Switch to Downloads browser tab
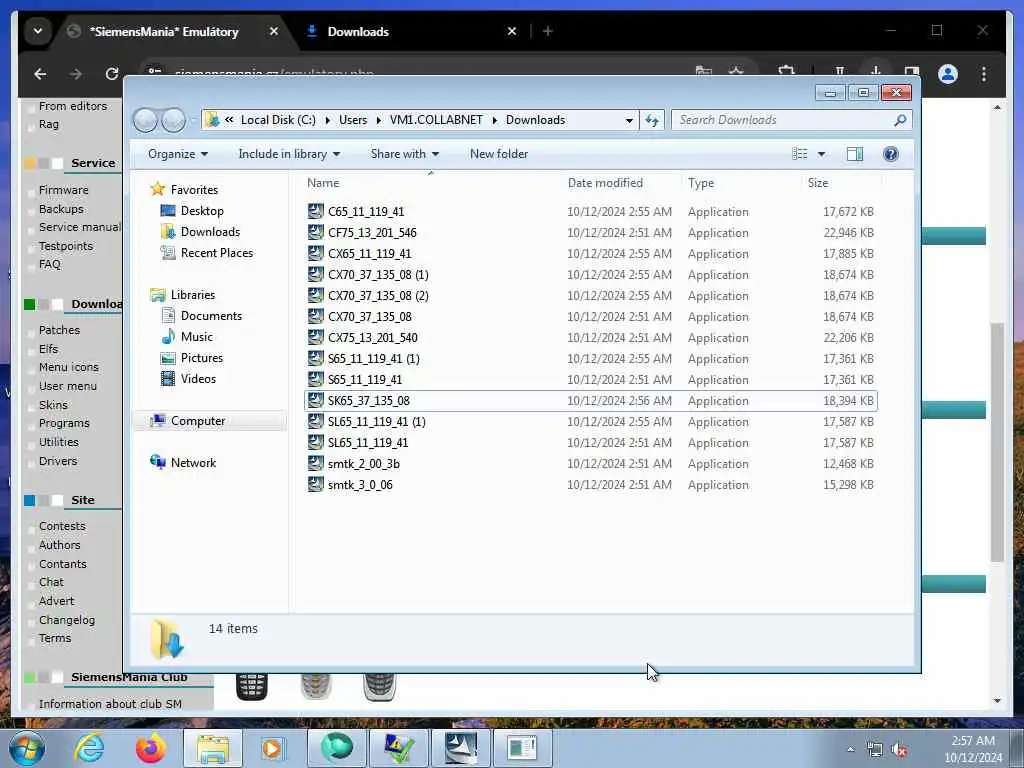The image size is (1024, 768). click(411, 31)
